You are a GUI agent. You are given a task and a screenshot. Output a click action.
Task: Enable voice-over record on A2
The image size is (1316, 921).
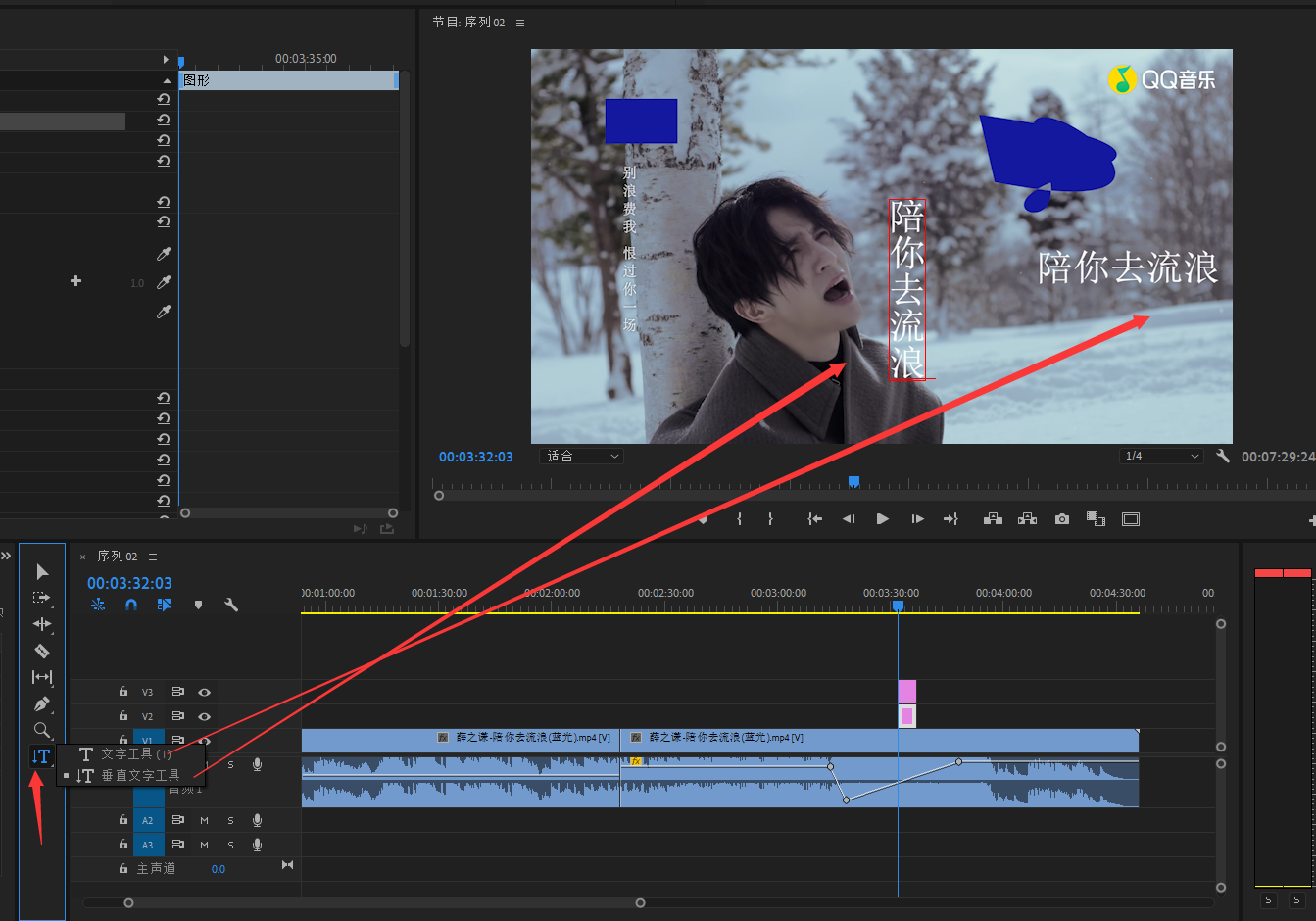click(257, 820)
